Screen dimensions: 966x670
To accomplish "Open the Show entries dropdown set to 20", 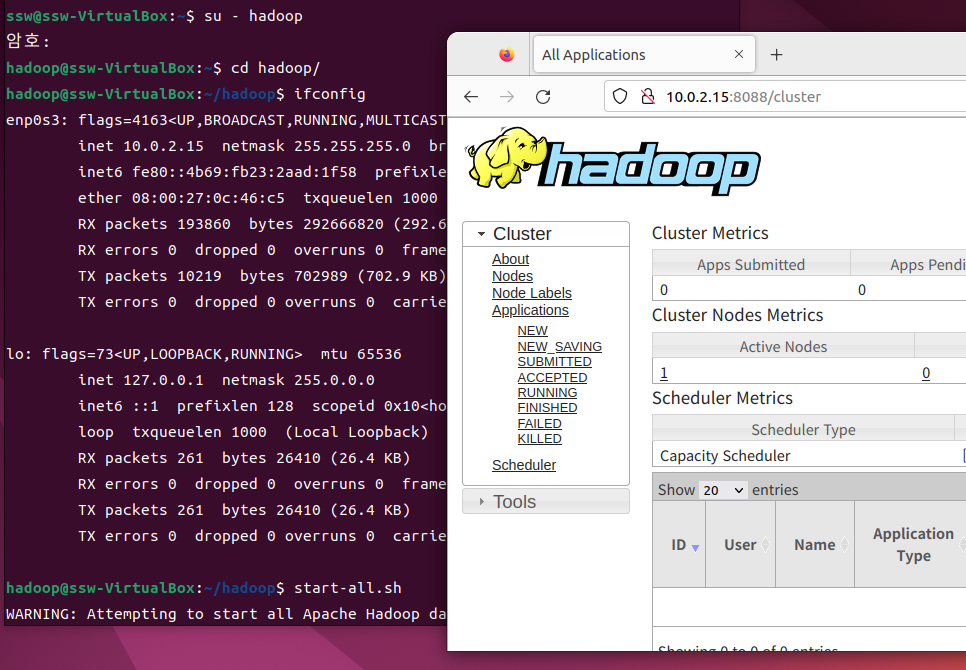I will (x=723, y=490).
